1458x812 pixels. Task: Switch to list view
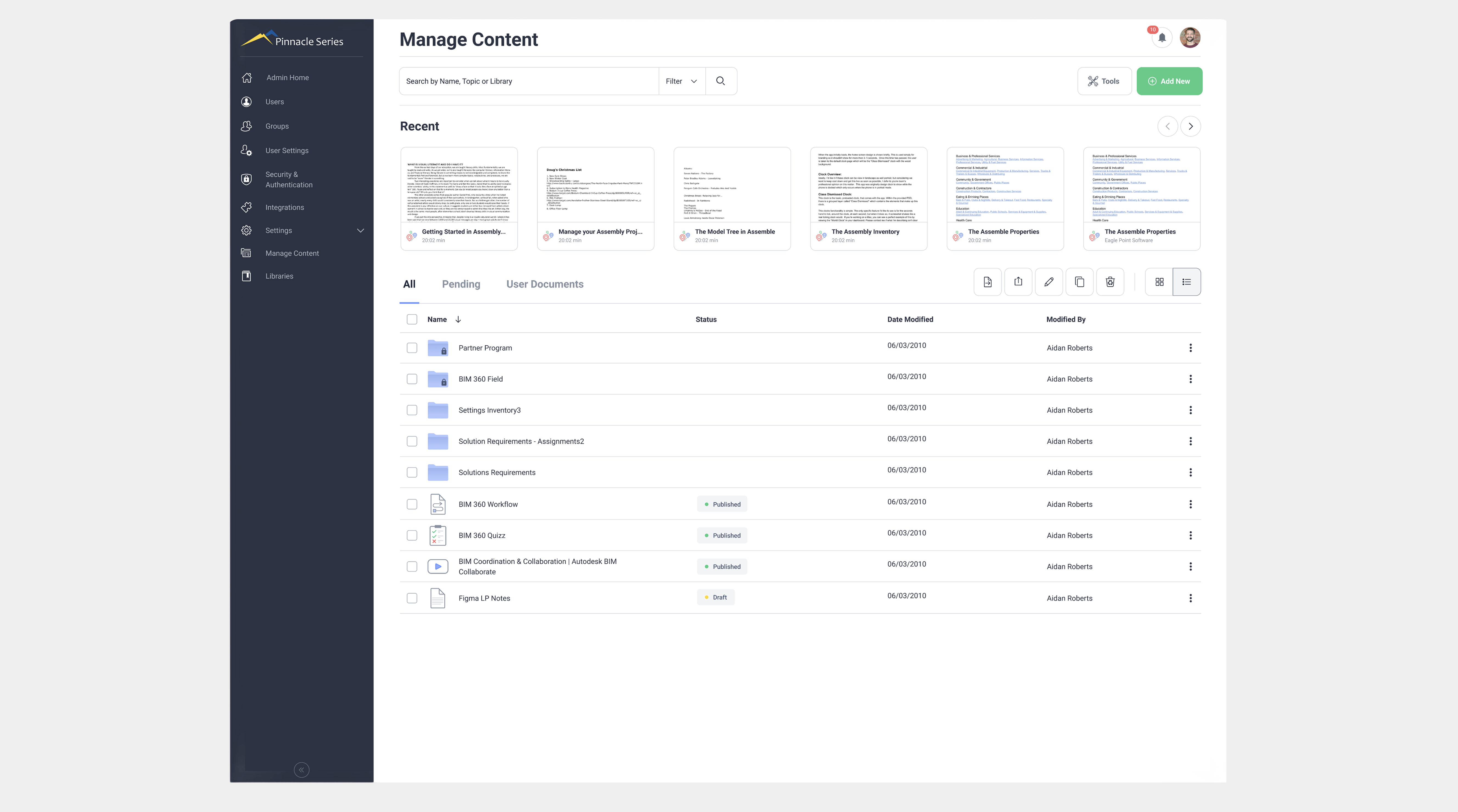pyautogui.click(x=1187, y=282)
